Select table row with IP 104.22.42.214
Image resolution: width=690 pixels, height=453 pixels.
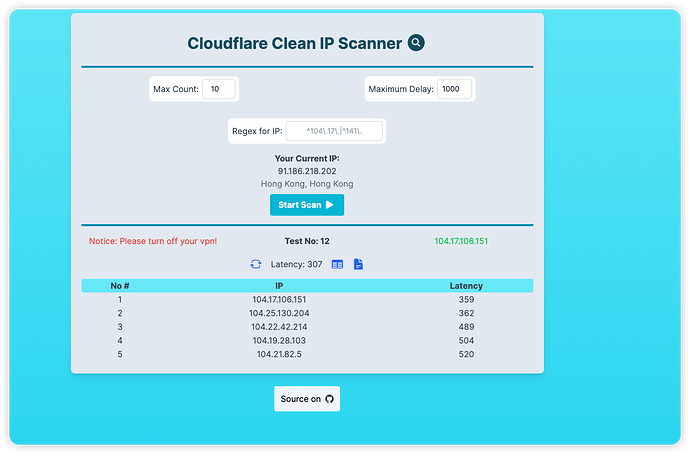pyautogui.click(x=307, y=327)
